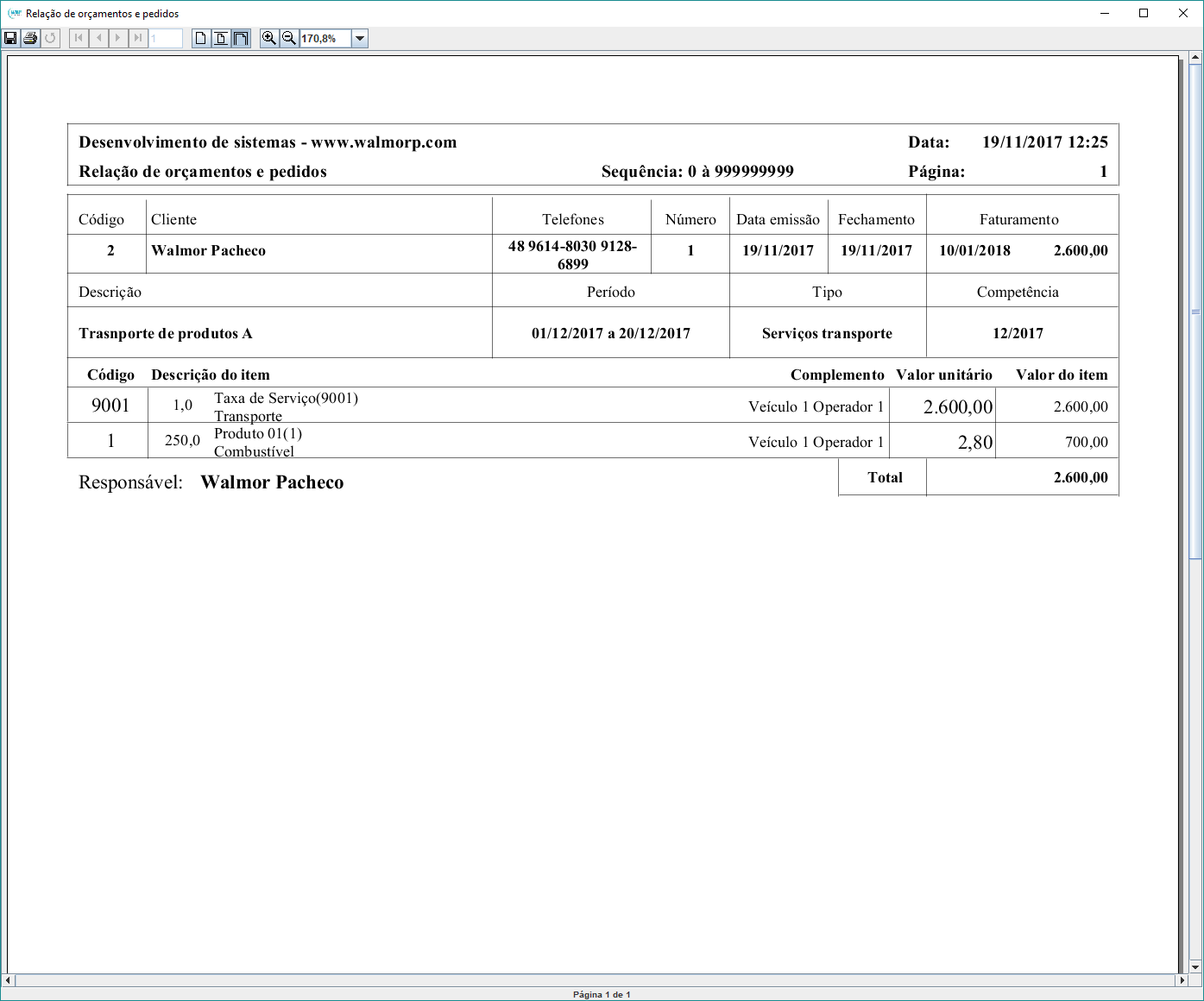Click the zoom out magnifier
1204x1001 pixels.
tap(289, 38)
